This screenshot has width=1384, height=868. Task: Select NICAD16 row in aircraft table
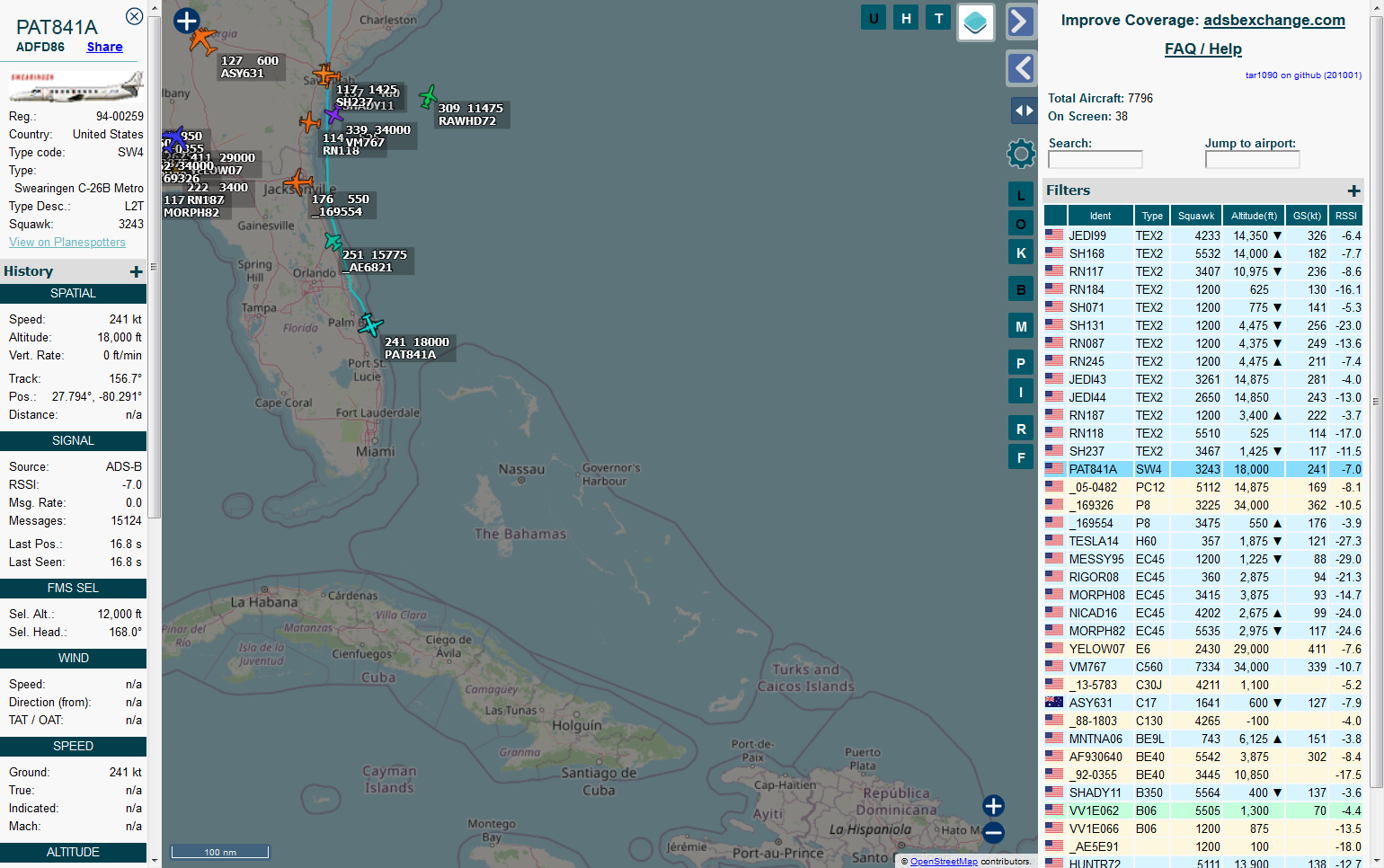pyautogui.click(x=1203, y=613)
